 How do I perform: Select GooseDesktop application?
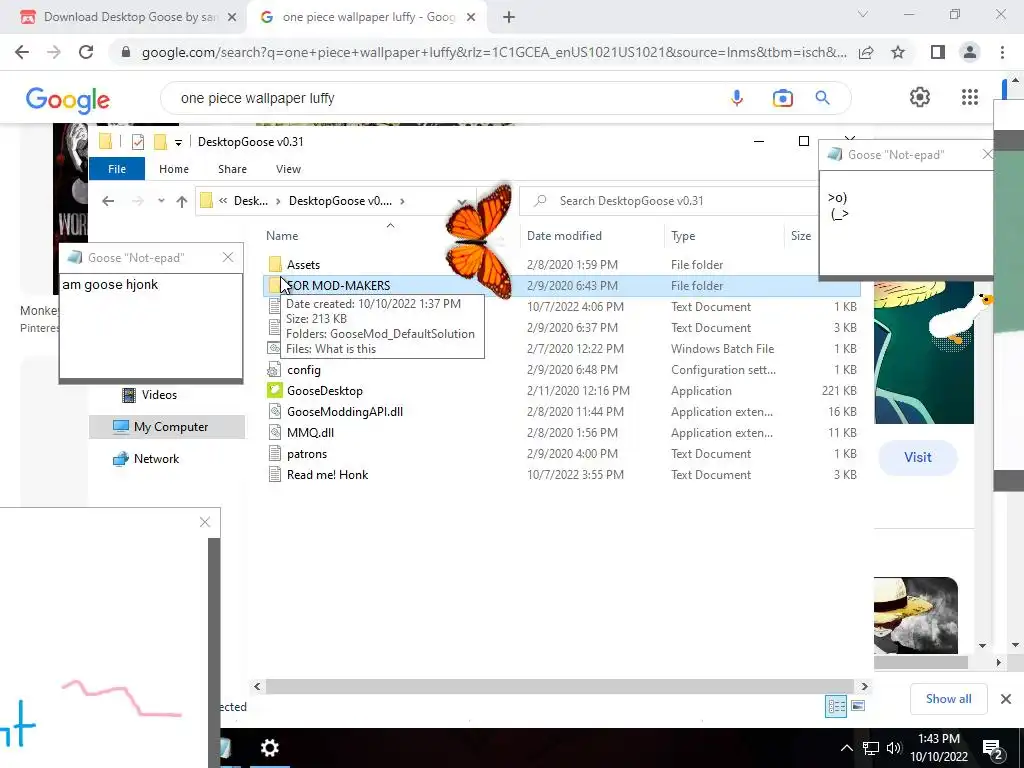(x=325, y=391)
